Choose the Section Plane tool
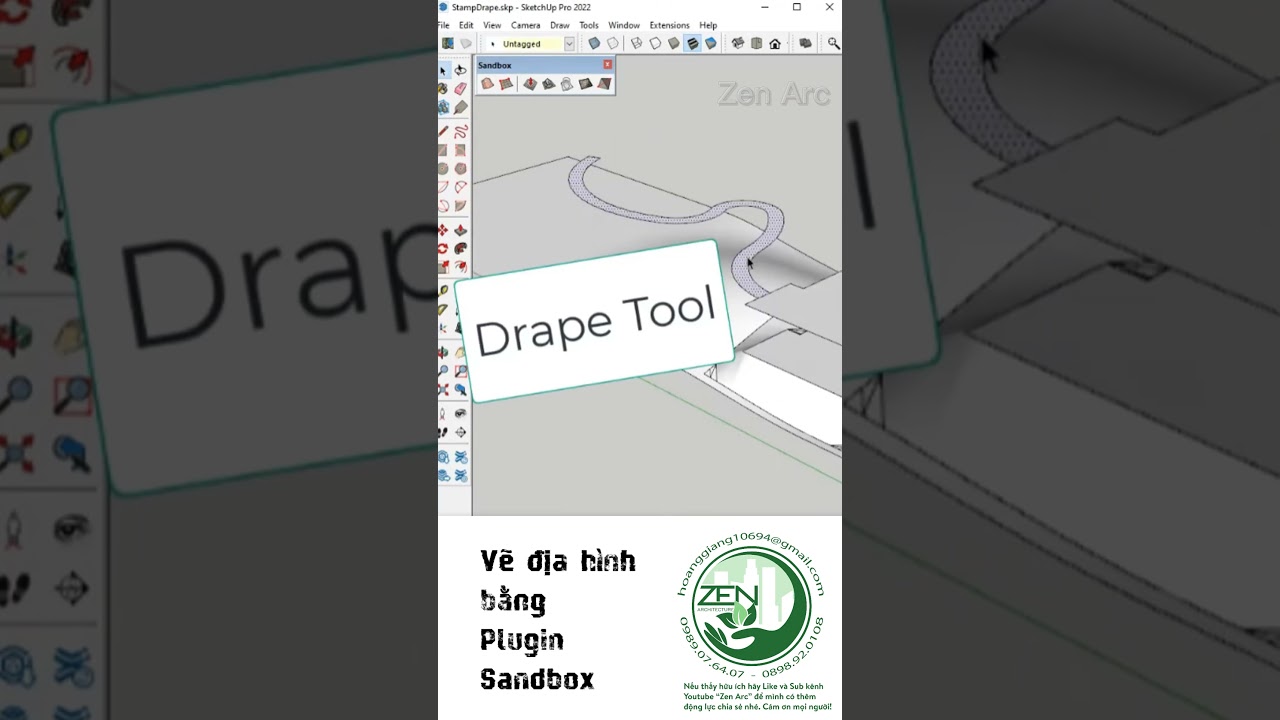 460,432
